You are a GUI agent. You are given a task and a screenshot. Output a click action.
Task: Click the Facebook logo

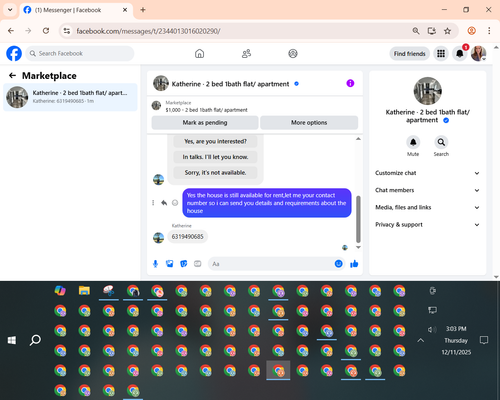point(14,53)
